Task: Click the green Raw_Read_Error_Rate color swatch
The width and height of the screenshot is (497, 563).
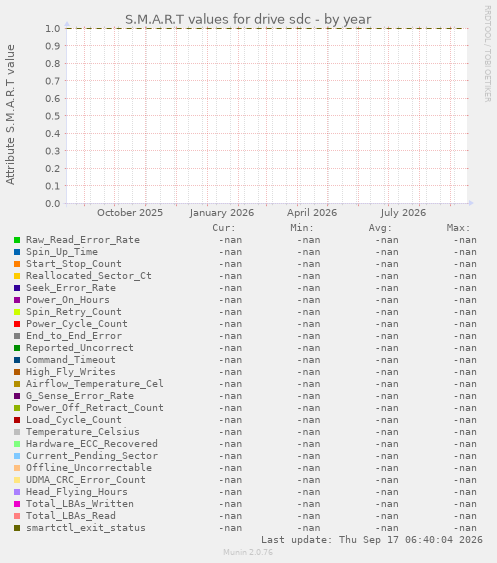Action: (17, 240)
